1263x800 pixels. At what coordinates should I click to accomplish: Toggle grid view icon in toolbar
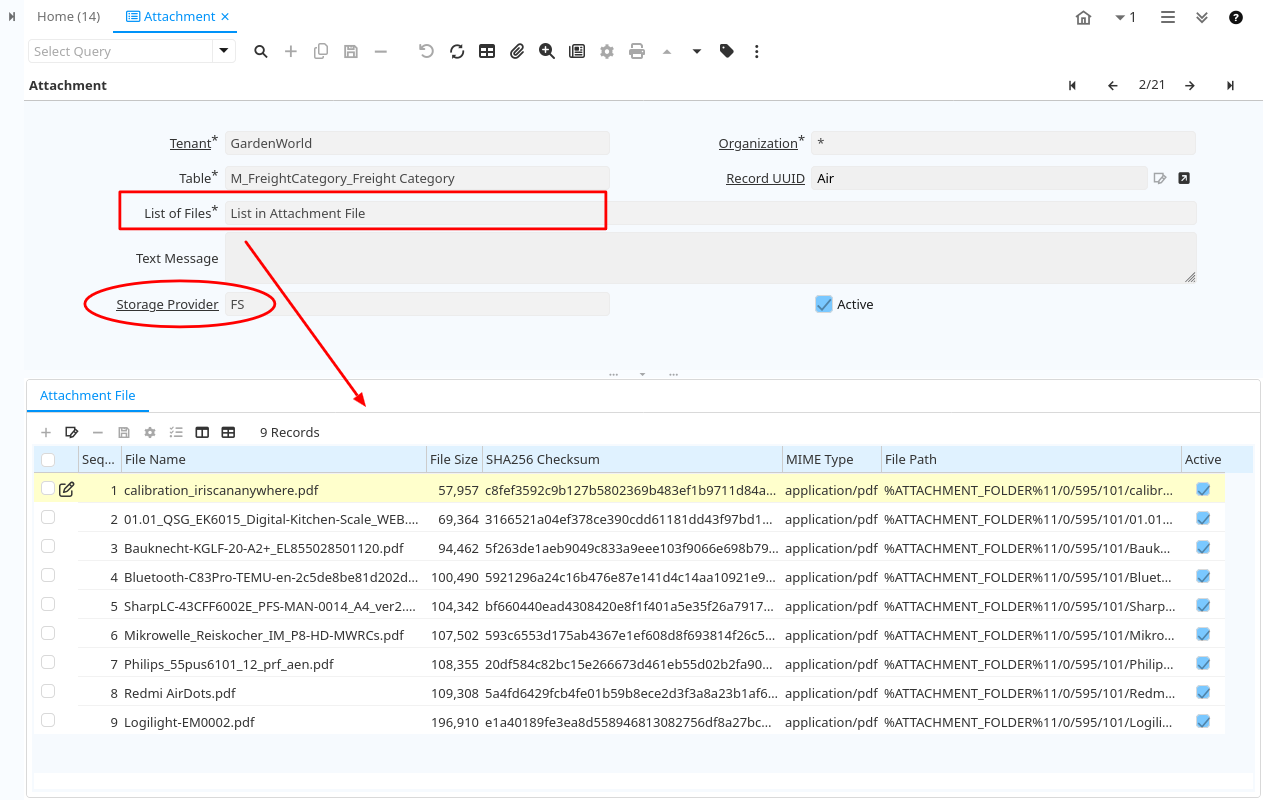(x=487, y=51)
